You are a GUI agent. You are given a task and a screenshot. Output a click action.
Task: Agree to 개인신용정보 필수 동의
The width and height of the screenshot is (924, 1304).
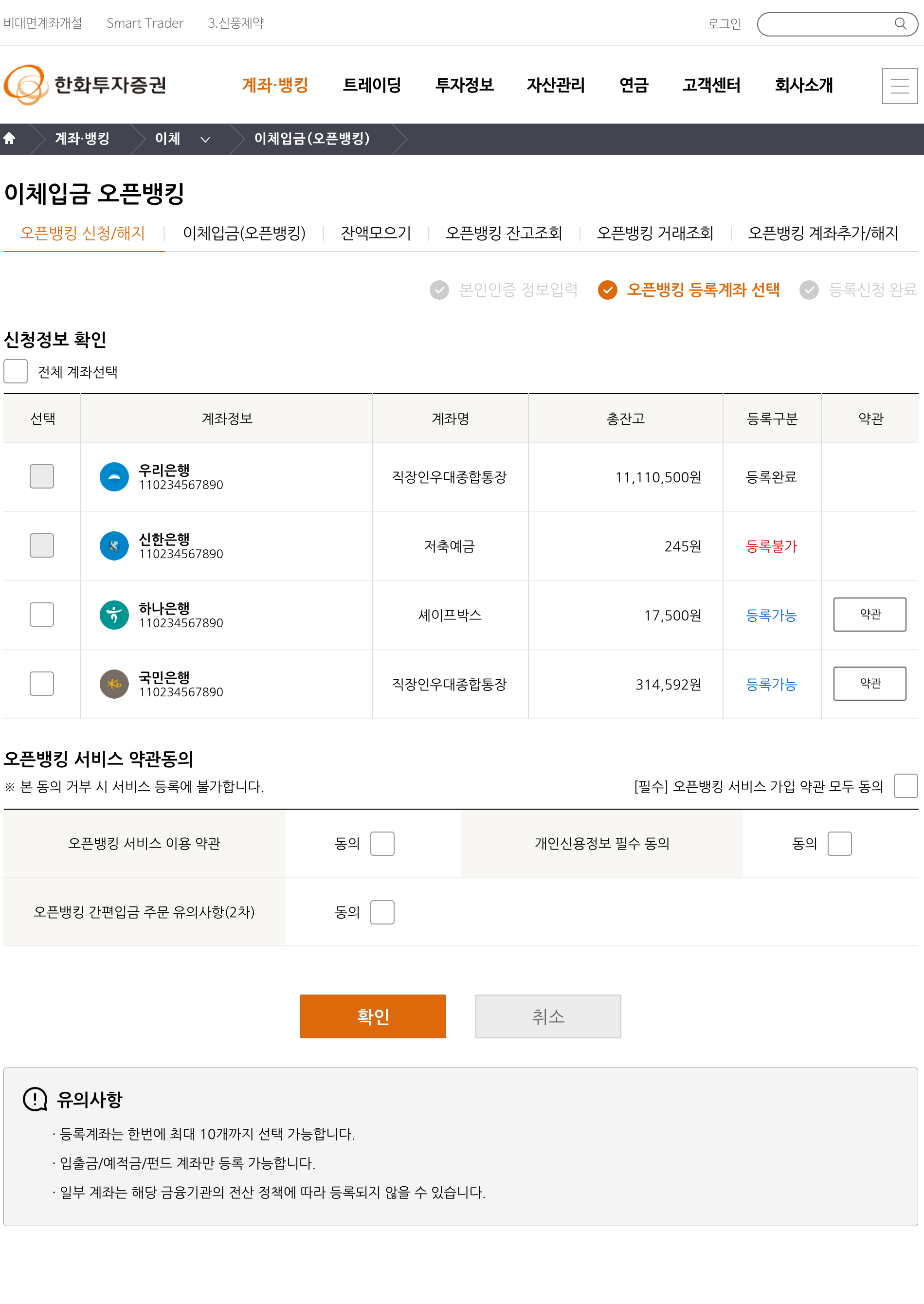840,844
